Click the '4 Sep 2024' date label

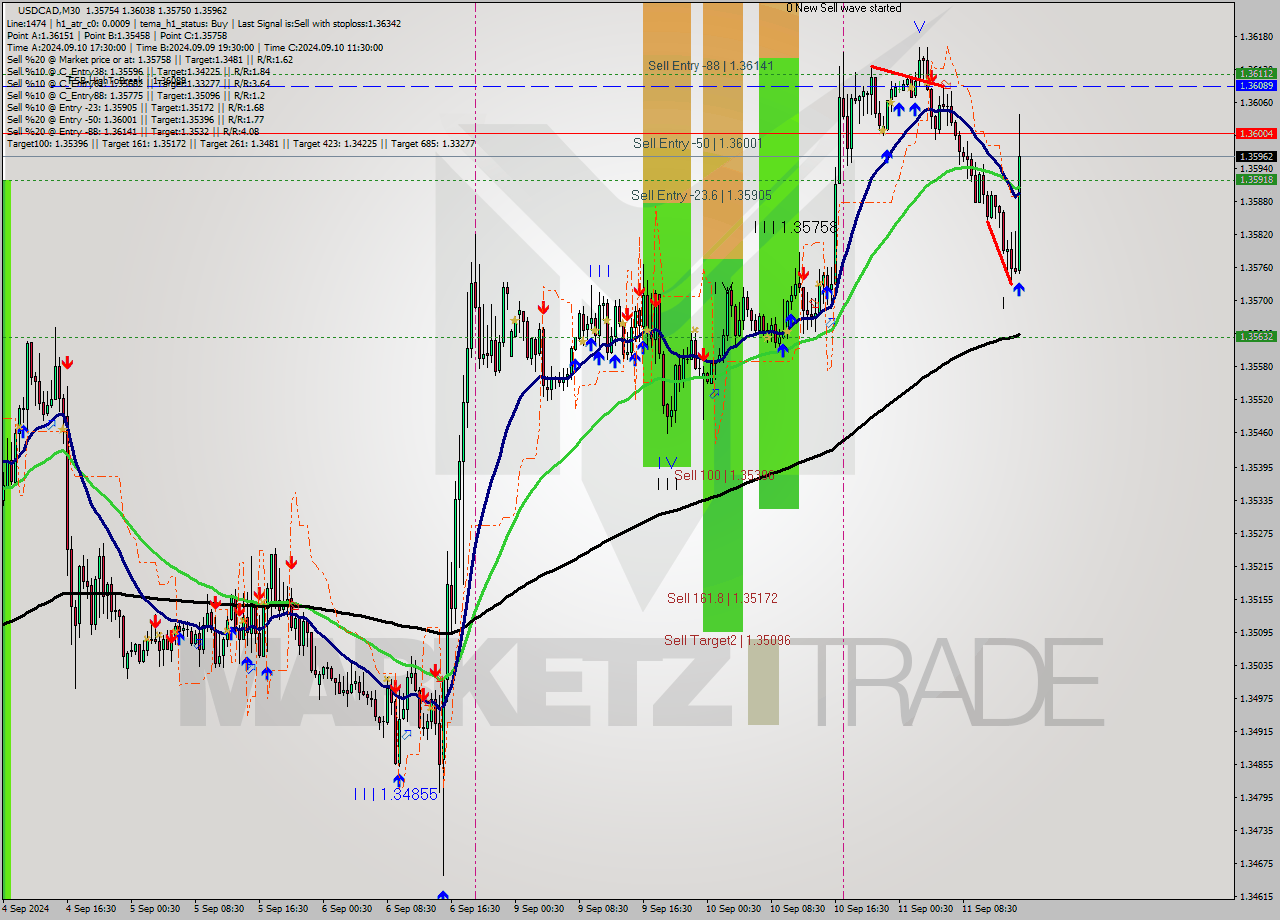tap(25, 909)
